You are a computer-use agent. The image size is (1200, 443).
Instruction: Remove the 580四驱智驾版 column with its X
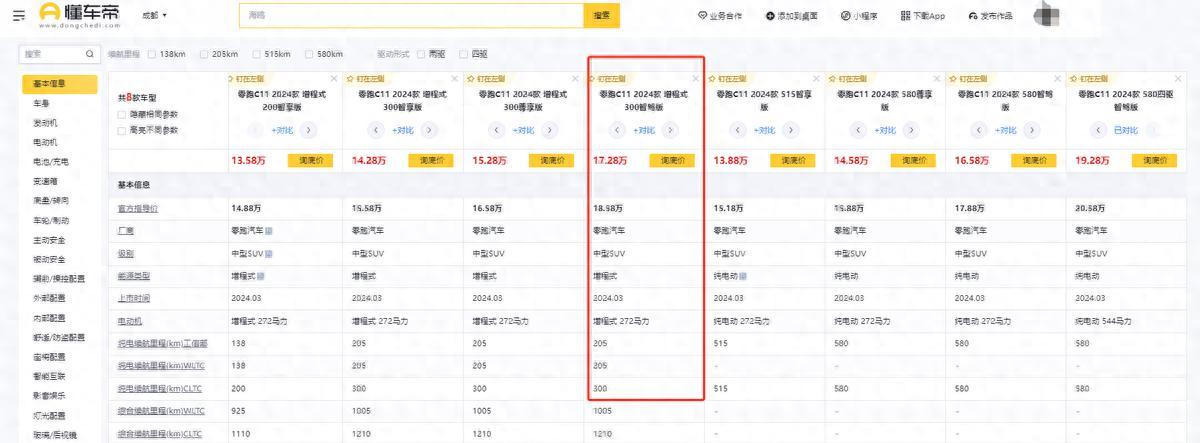point(1180,78)
